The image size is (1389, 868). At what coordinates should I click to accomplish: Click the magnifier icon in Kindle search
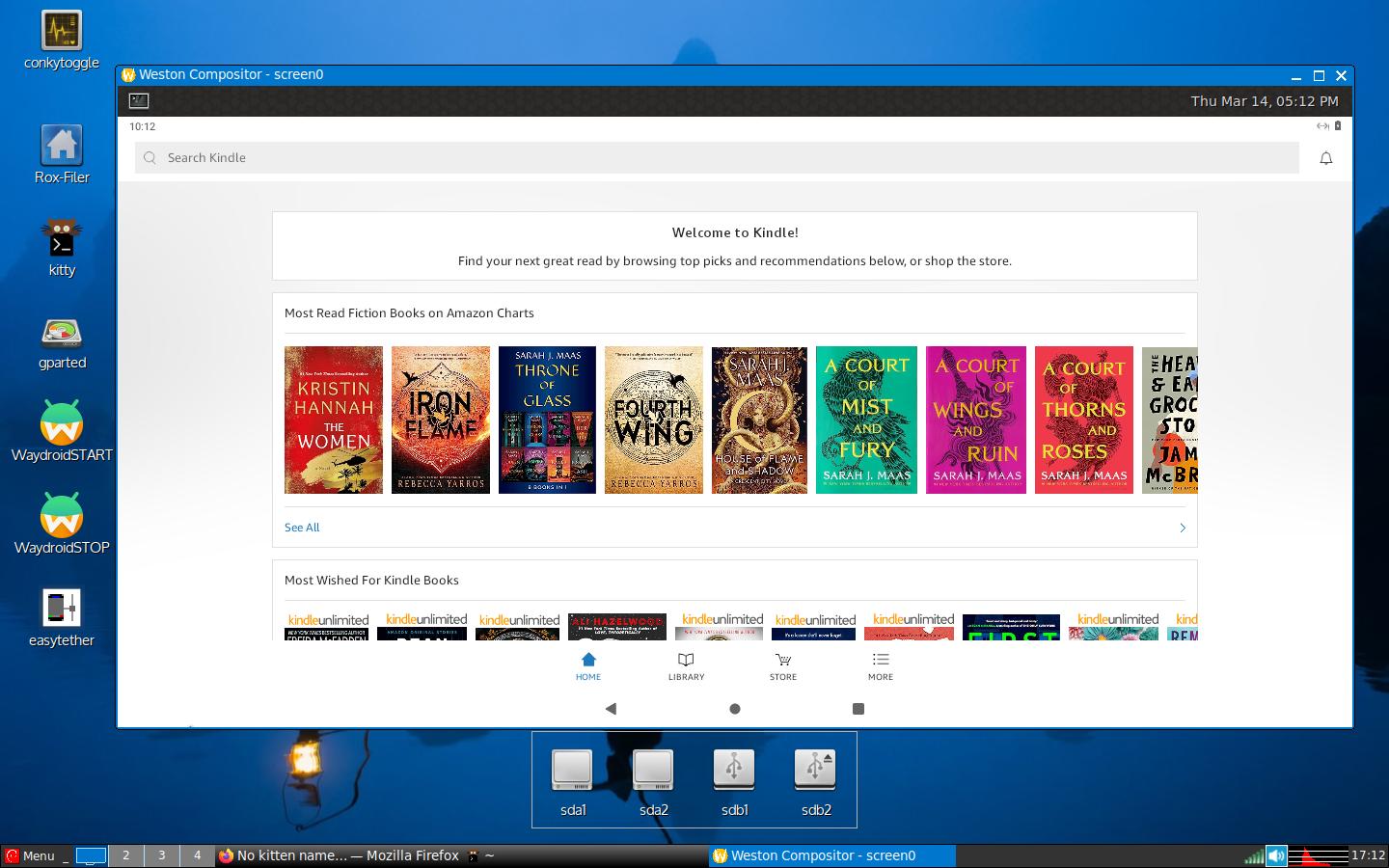tap(150, 158)
